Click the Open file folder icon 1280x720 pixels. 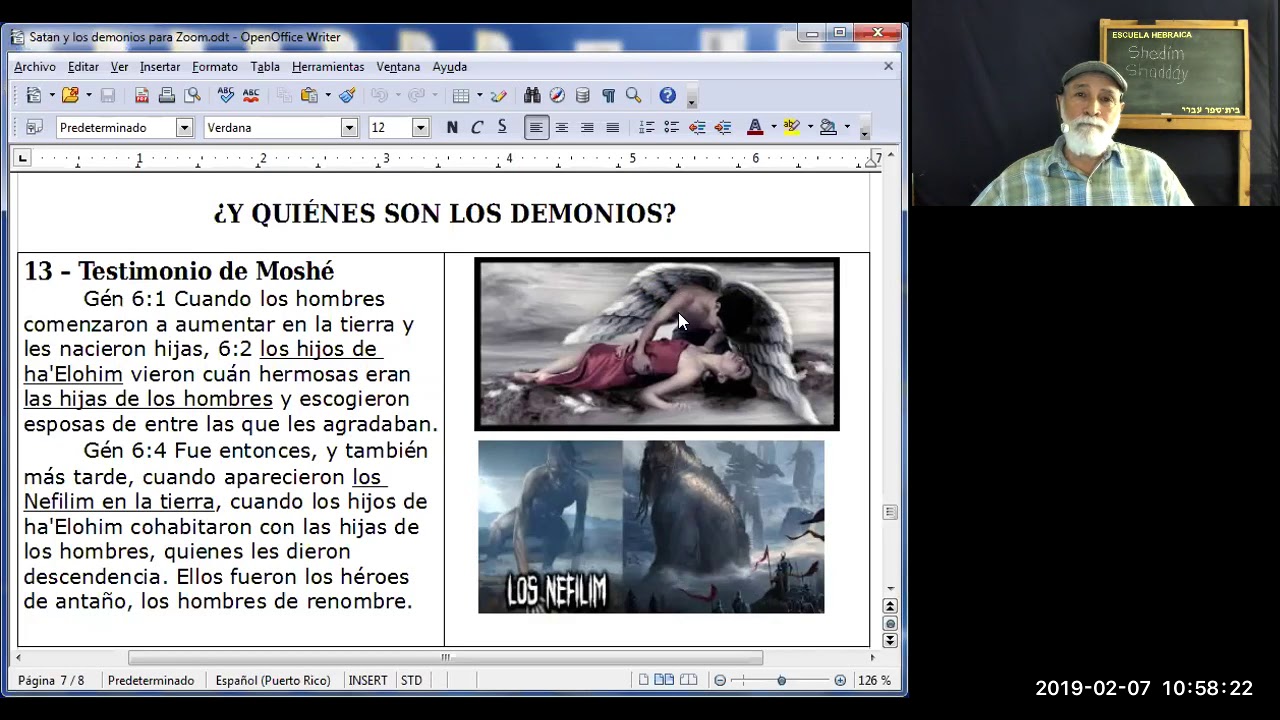coord(69,95)
